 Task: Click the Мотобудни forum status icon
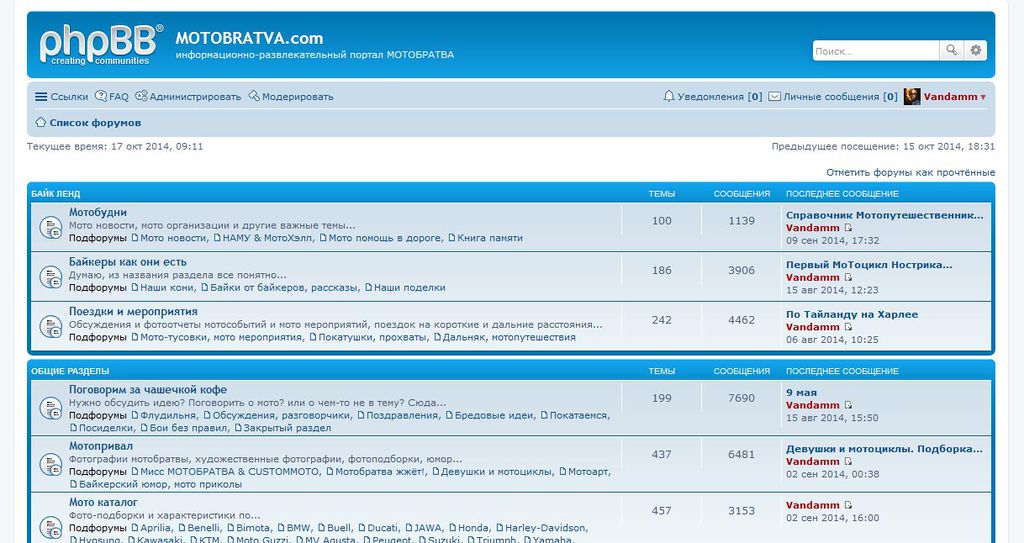tap(51, 228)
